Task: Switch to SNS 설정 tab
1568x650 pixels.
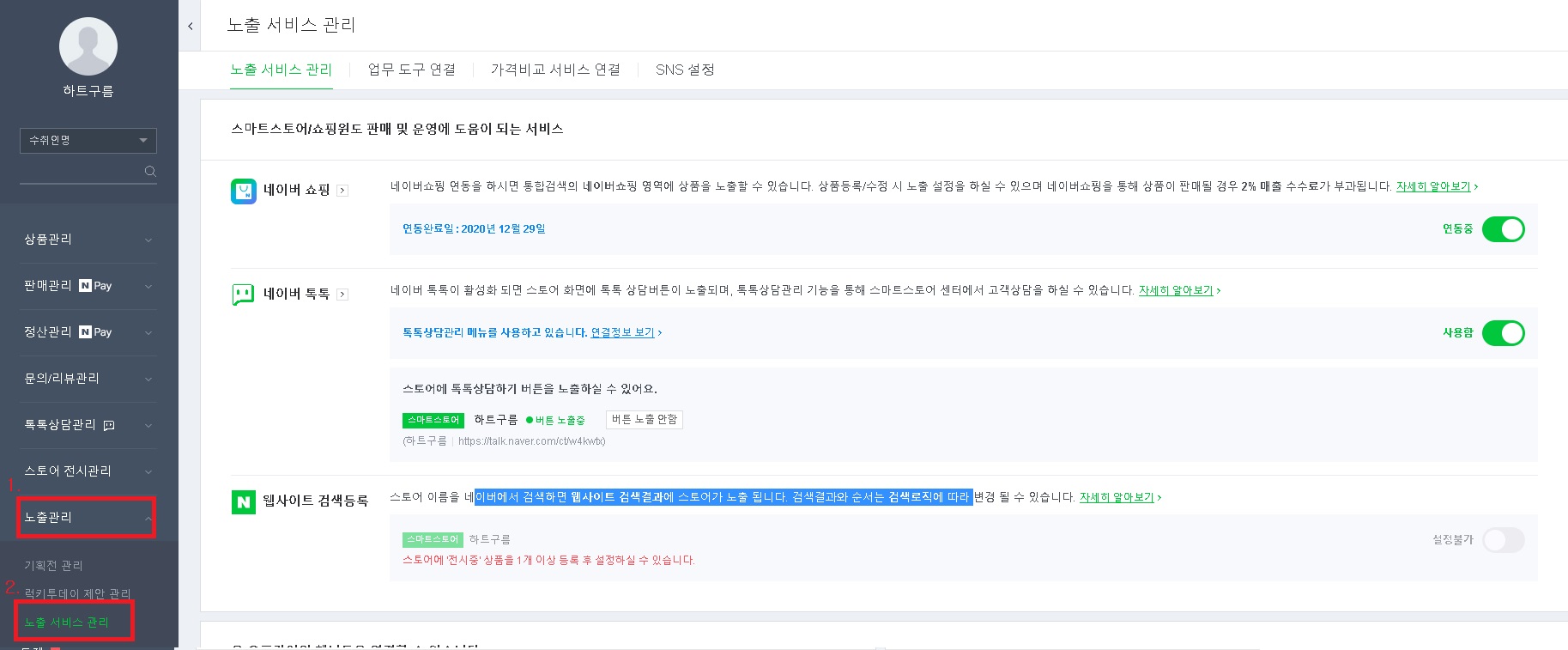Action: pos(685,70)
